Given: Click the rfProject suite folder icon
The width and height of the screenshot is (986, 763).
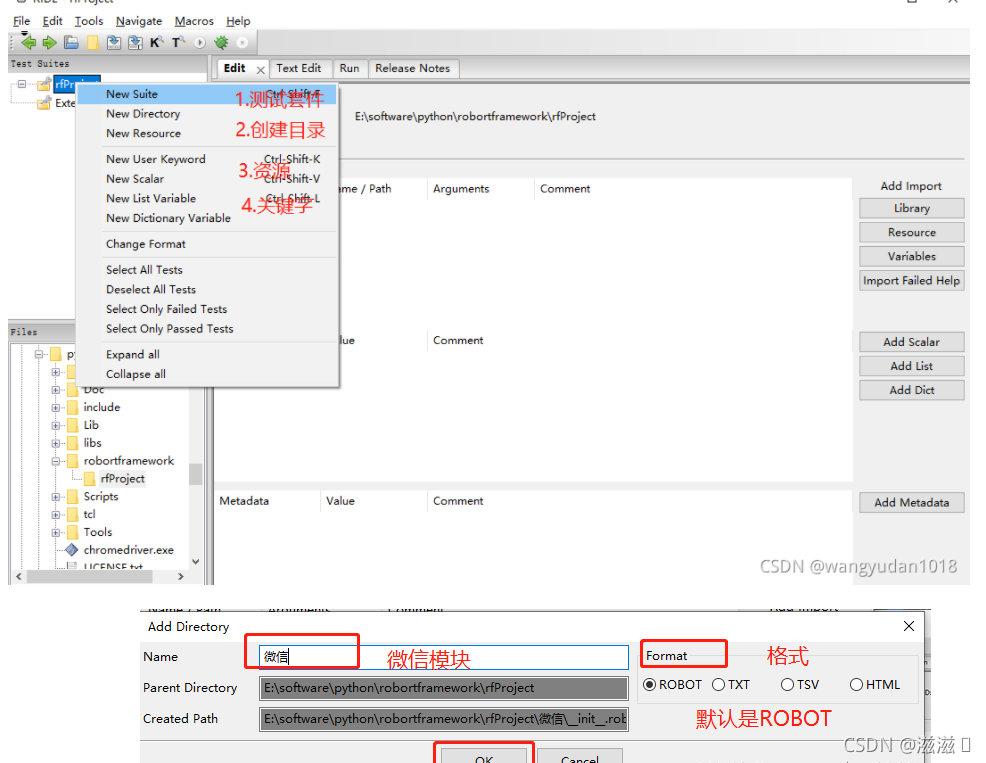Looking at the screenshot, I should (44, 84).
